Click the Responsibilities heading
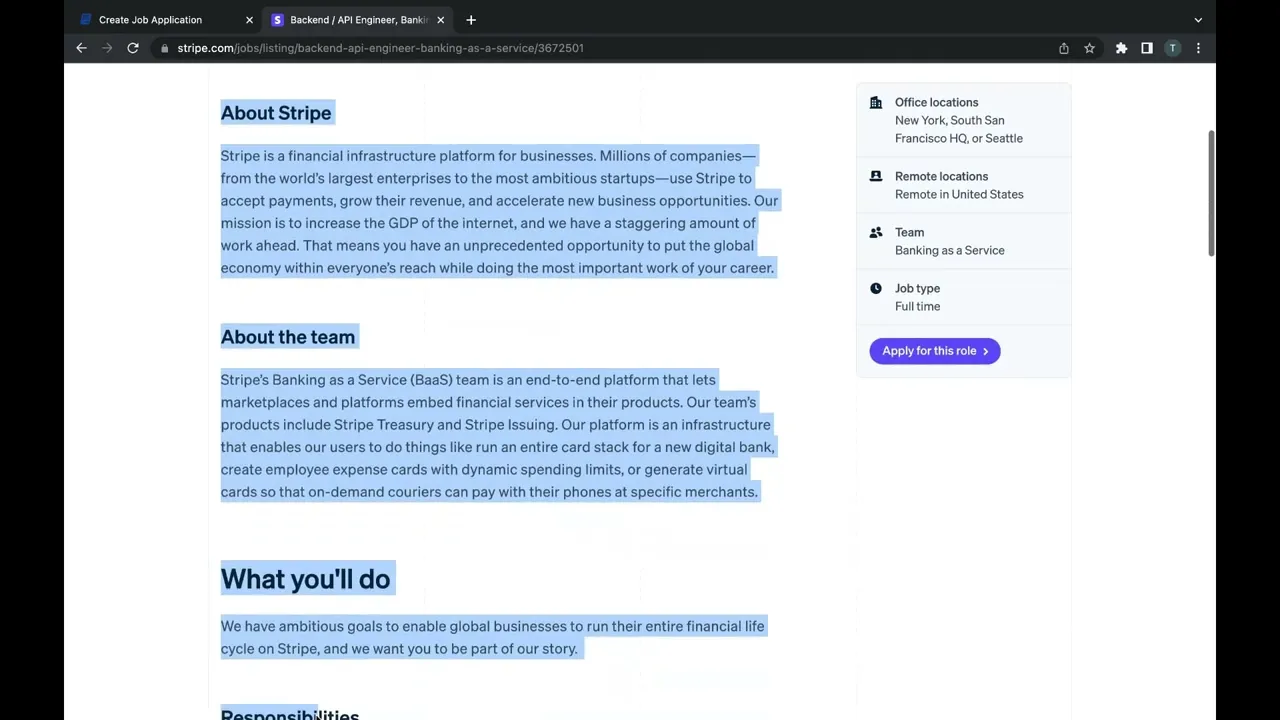Screen dimensions: 1280x720 point(290,714)
